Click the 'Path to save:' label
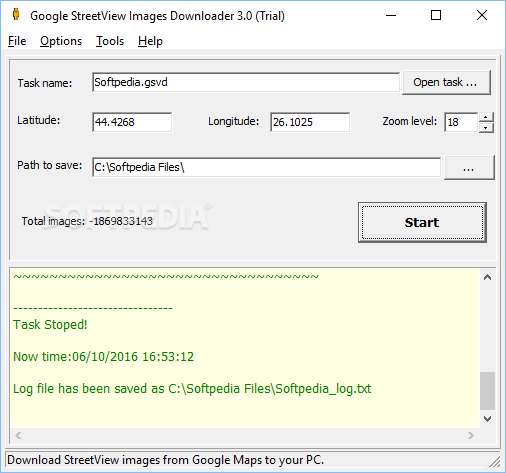Image resolution: width=506 pixels, height=473 pixels. click(50, 165)
